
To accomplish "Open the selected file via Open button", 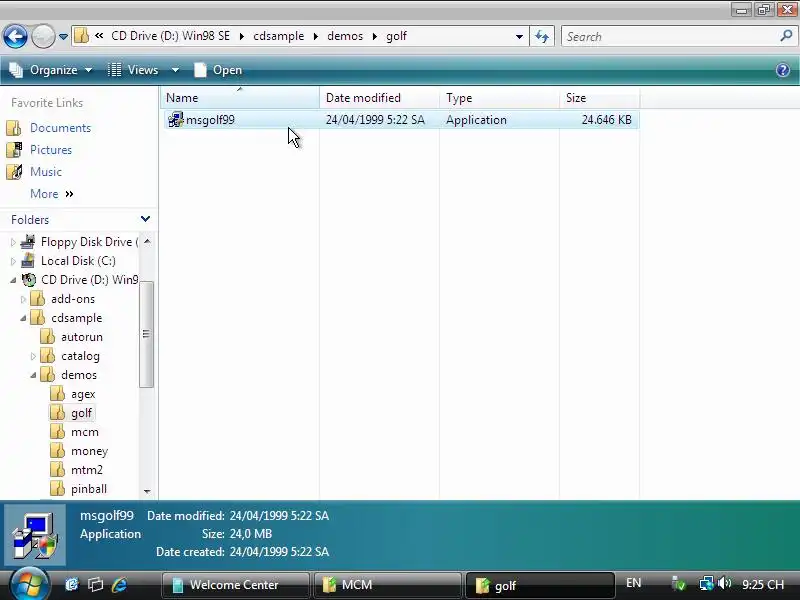I will (x=218, y=70).
